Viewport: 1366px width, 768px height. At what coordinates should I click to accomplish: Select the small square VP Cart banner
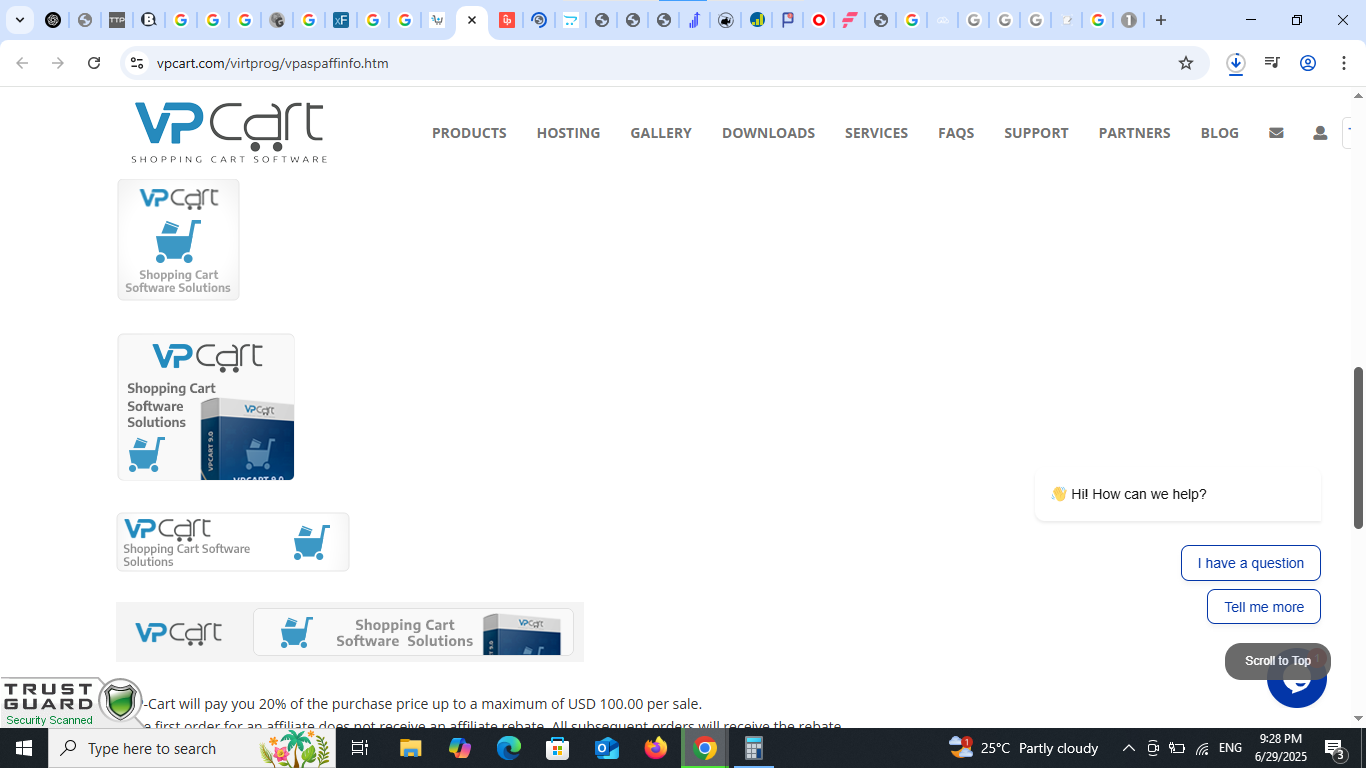point(178,240)
